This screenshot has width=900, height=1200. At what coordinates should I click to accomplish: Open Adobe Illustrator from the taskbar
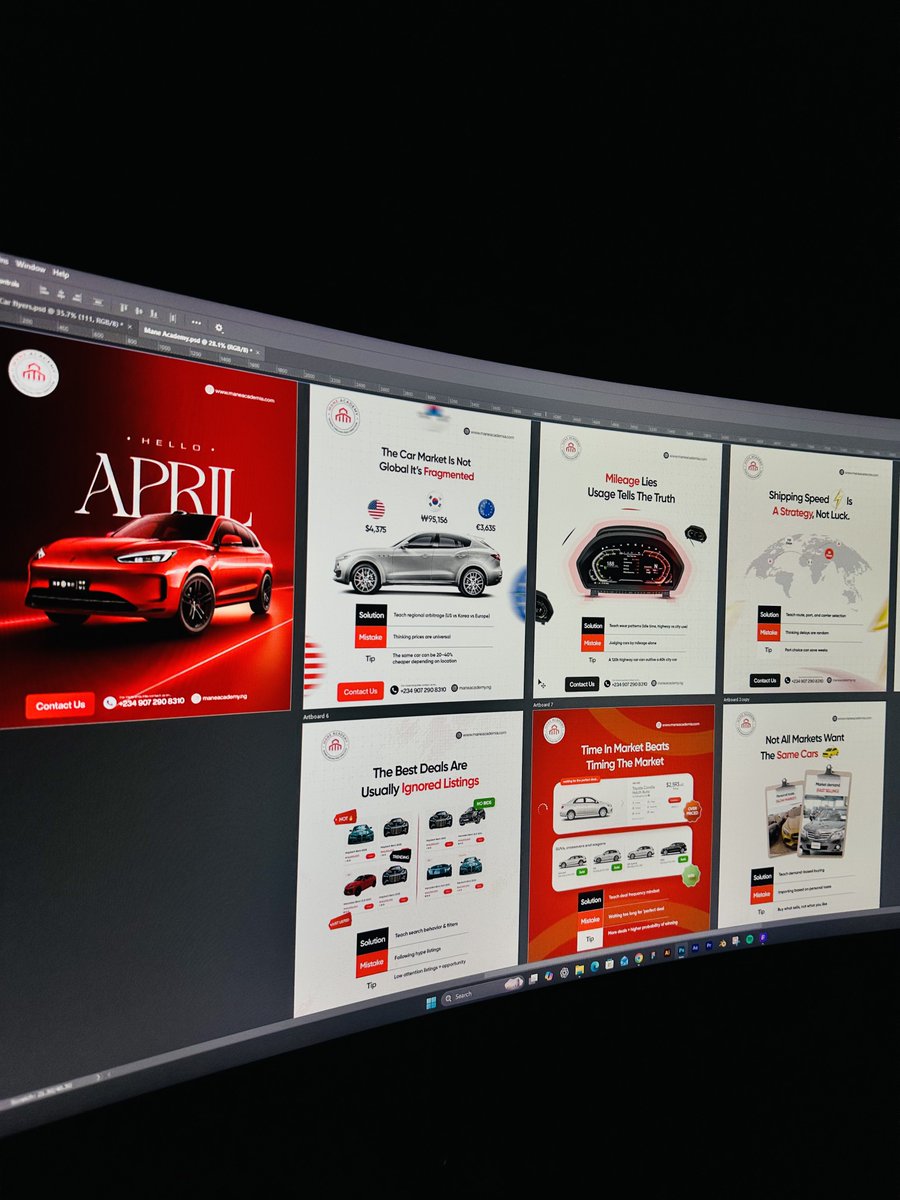pyautogui.click(x=667, y=952)
